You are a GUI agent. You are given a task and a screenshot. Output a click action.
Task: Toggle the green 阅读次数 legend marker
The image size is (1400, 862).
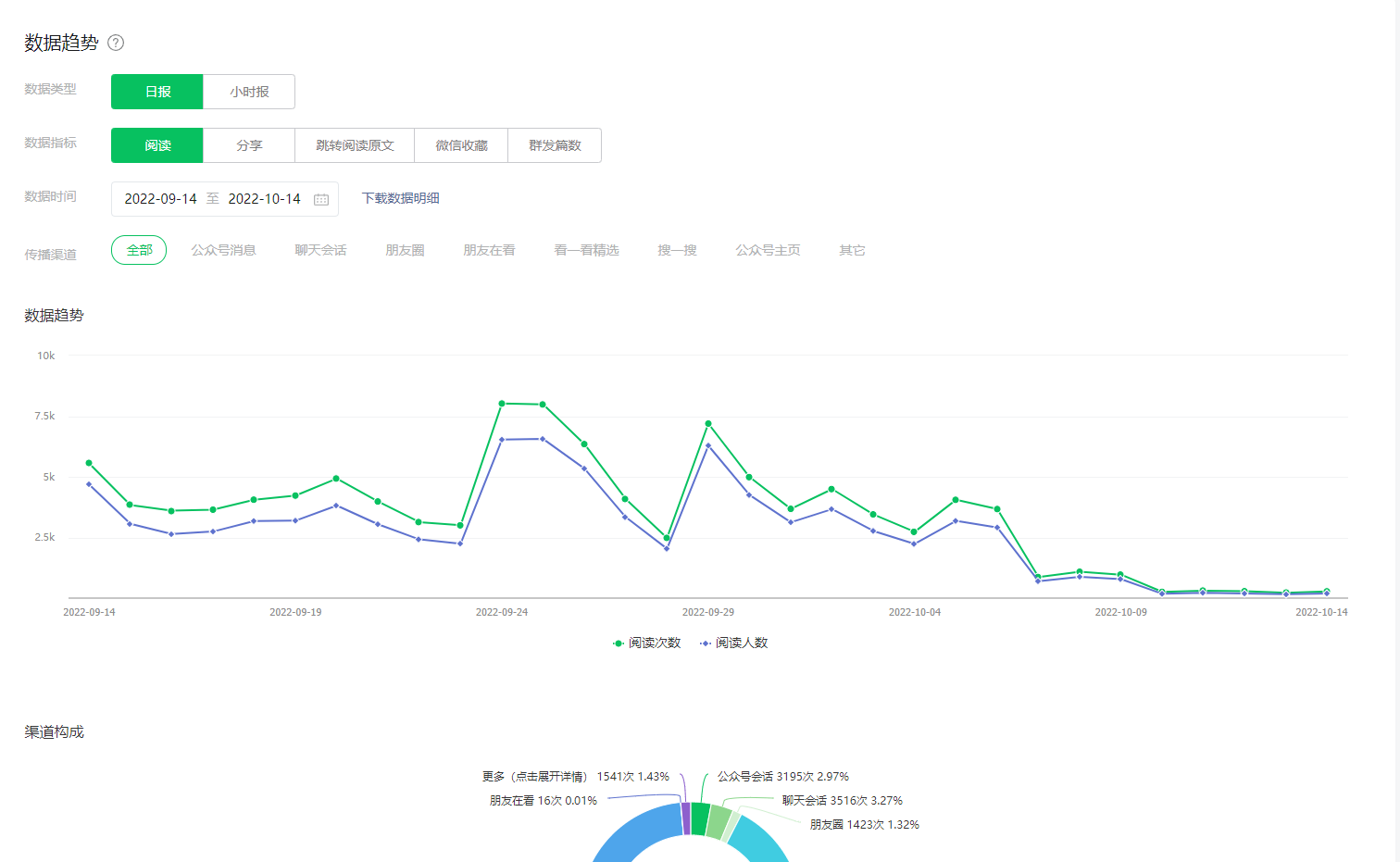click(618, 643)
